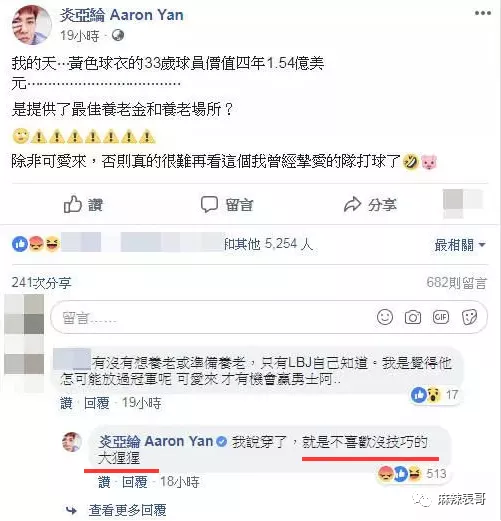
Task: View the 682則留言 comments count
Action: click(x=456, y=283)
